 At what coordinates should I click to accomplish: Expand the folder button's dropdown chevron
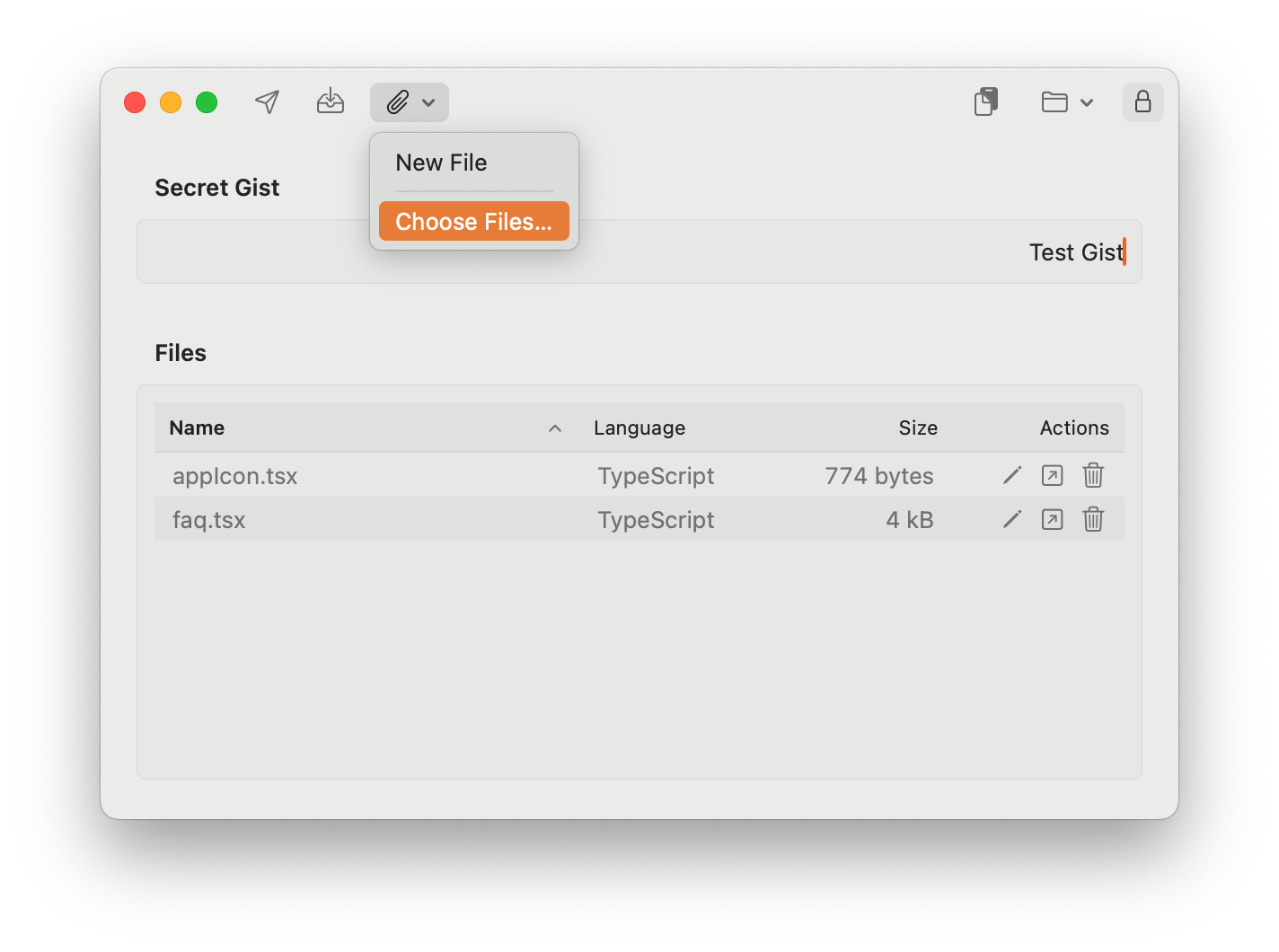point(1088,102)
